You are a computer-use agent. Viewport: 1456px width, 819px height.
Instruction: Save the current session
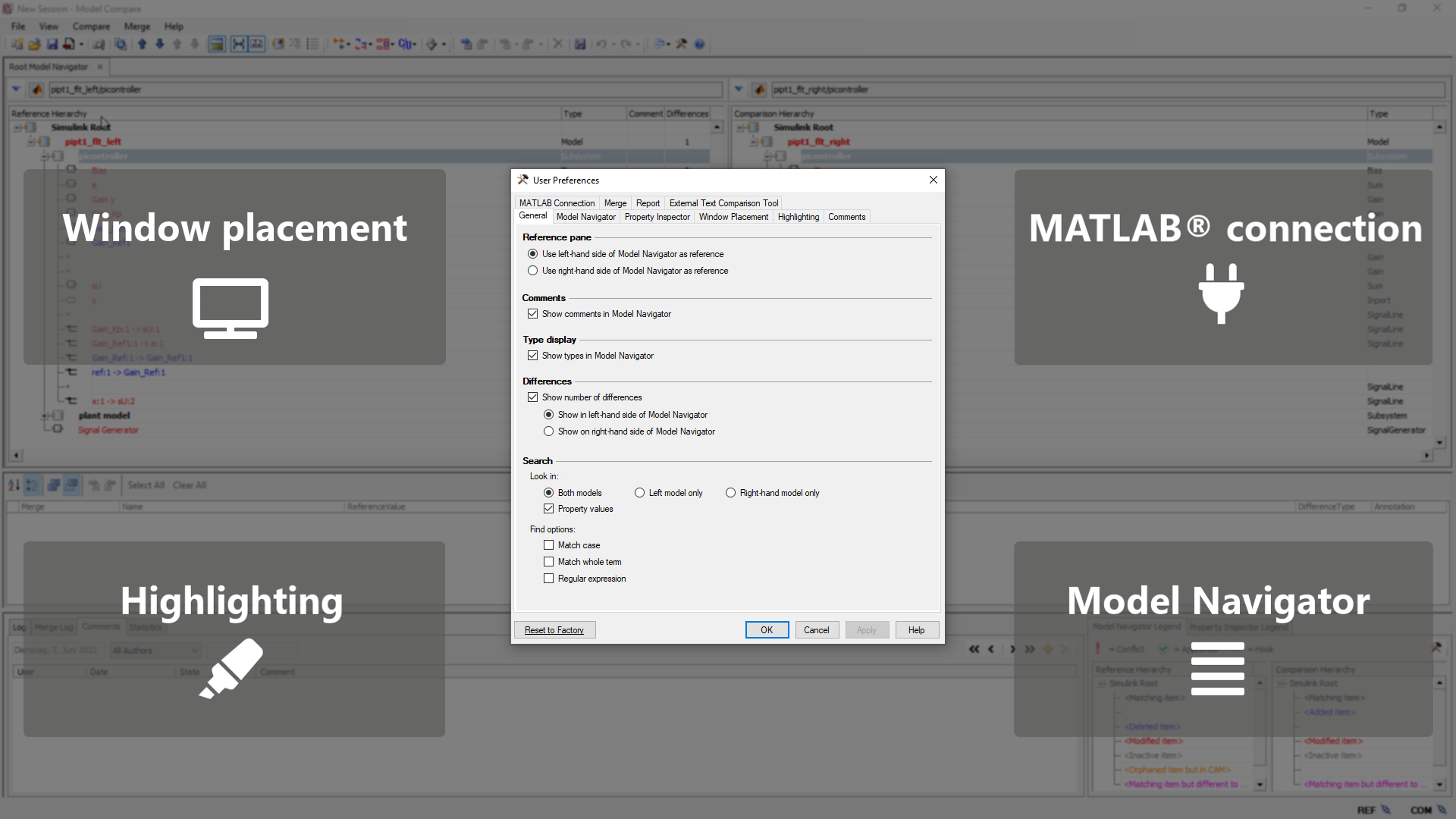52,44
